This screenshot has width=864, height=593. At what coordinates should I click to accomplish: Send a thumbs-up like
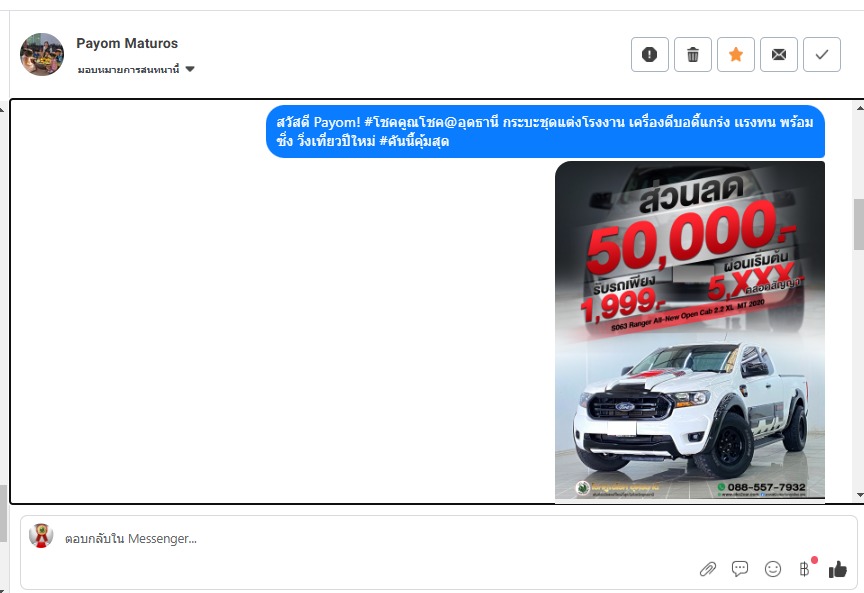coord(838,569)
